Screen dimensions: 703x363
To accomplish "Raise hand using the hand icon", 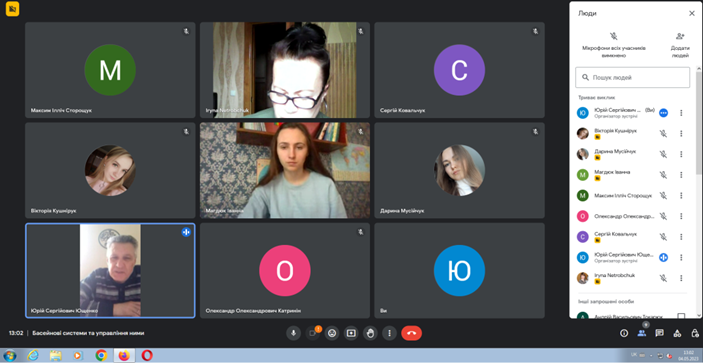I will pos(370,333).
